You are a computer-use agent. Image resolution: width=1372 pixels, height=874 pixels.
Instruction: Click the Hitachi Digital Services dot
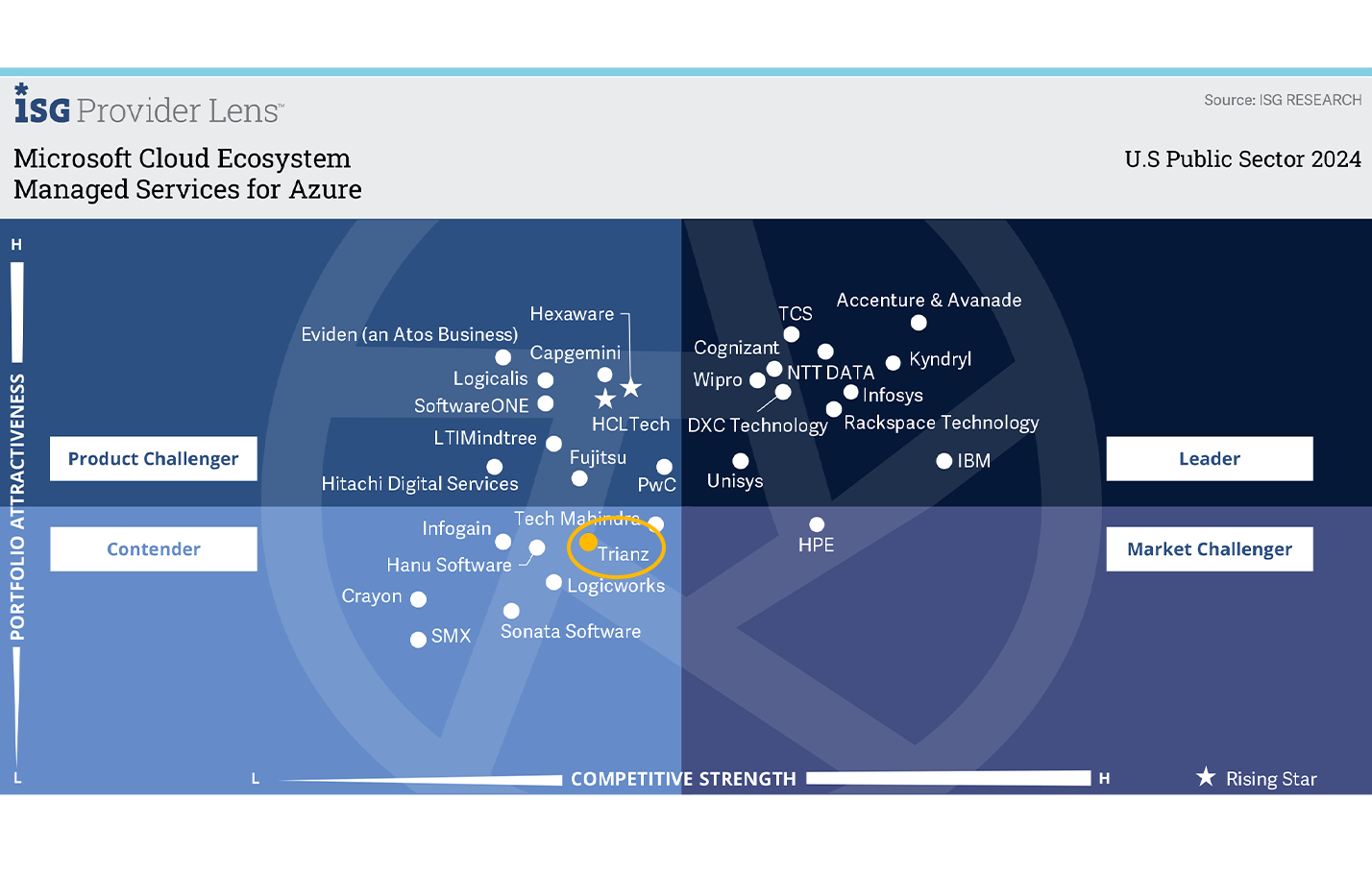(494, 467)
